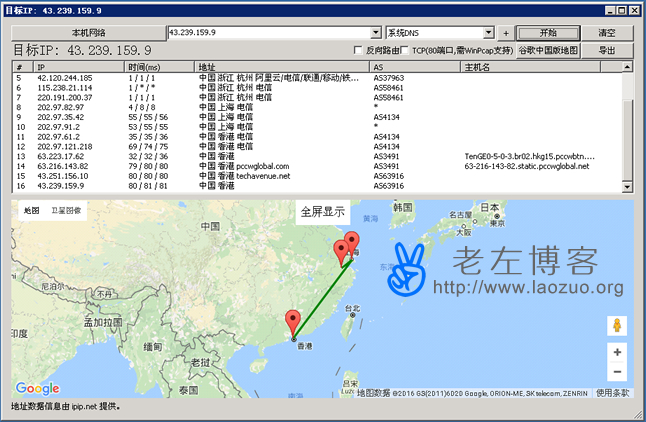Expand the target IP address dropdown

click(x=375, y=33)
